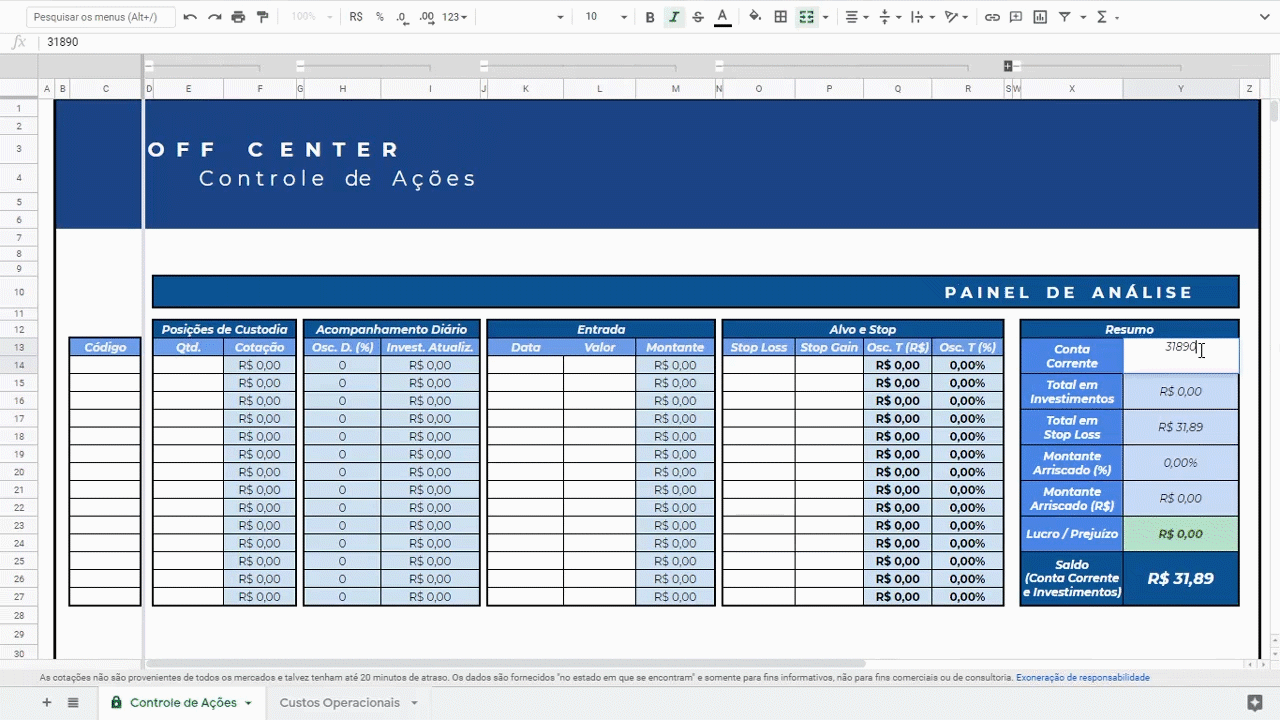Open the borders menu

(781, 17)
